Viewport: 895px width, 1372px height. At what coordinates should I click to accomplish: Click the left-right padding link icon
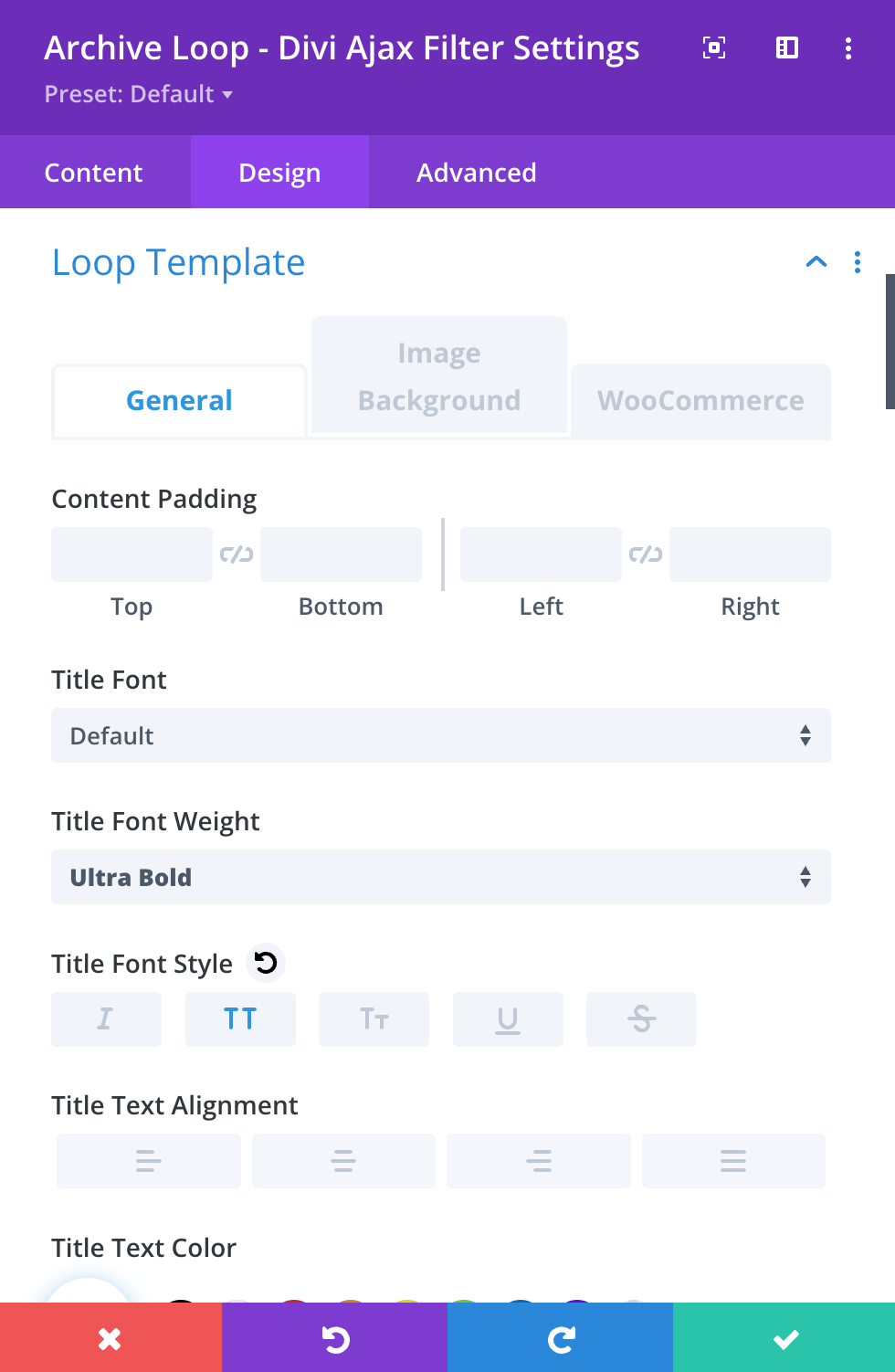pyautogui.click(x=646, y=554)
